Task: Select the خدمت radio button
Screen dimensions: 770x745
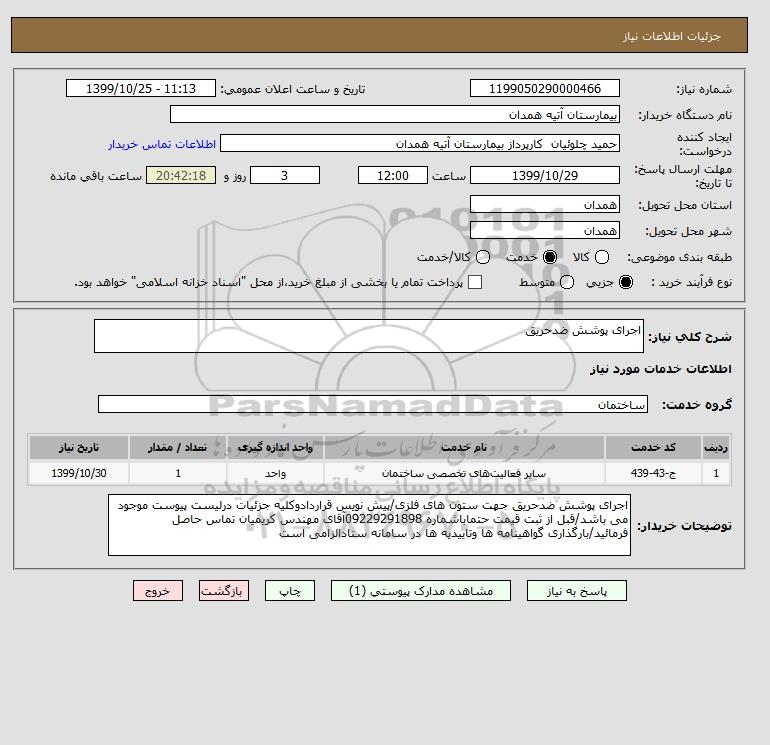Action: [x=550, y=257]
